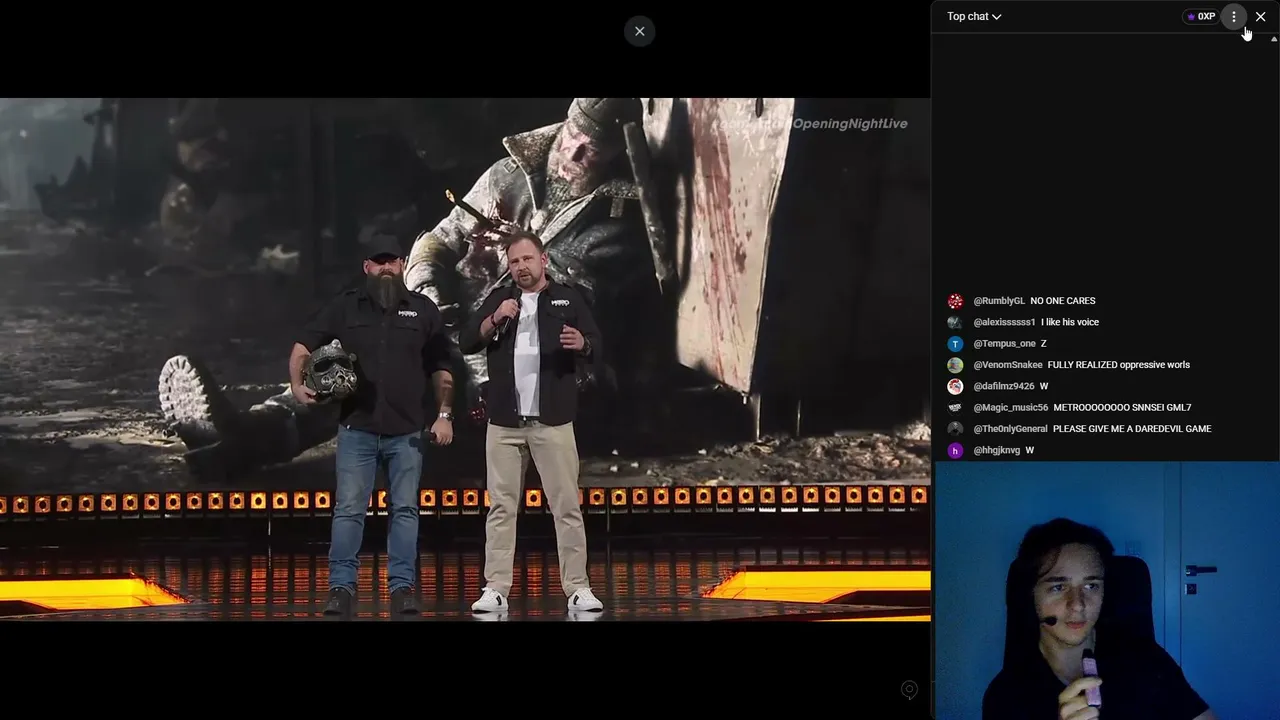Click the purple h avatar of @hhgjknvg
1280x720 pixels.
(x=955, y=450)
